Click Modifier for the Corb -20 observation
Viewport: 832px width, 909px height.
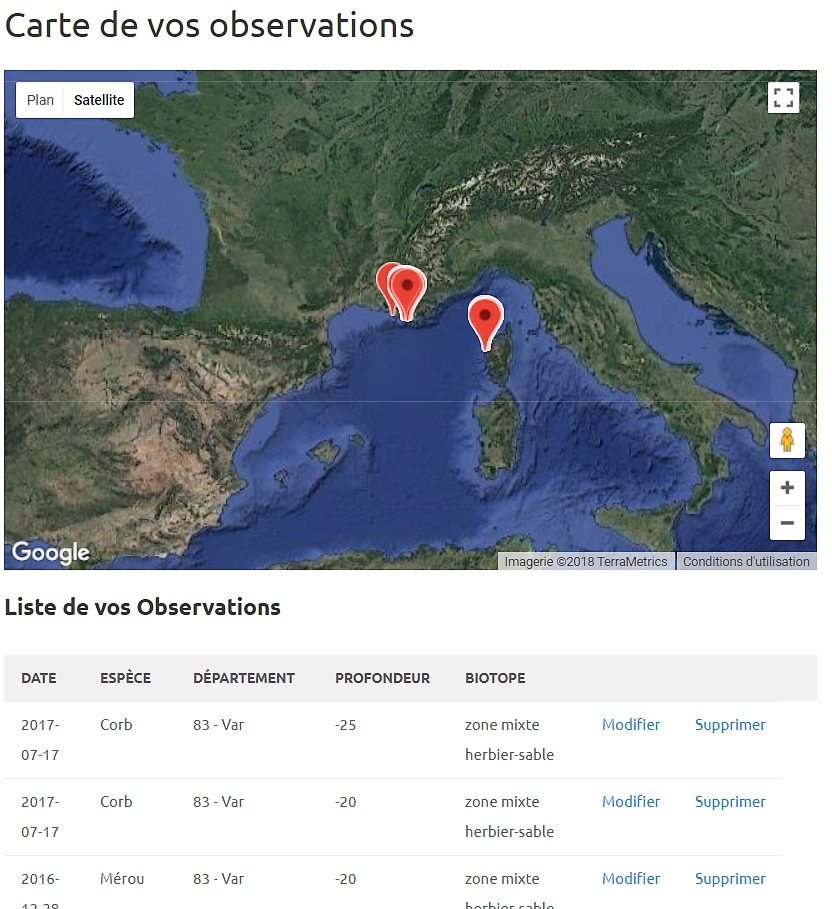pyautogui.click(x=631, y=802)
